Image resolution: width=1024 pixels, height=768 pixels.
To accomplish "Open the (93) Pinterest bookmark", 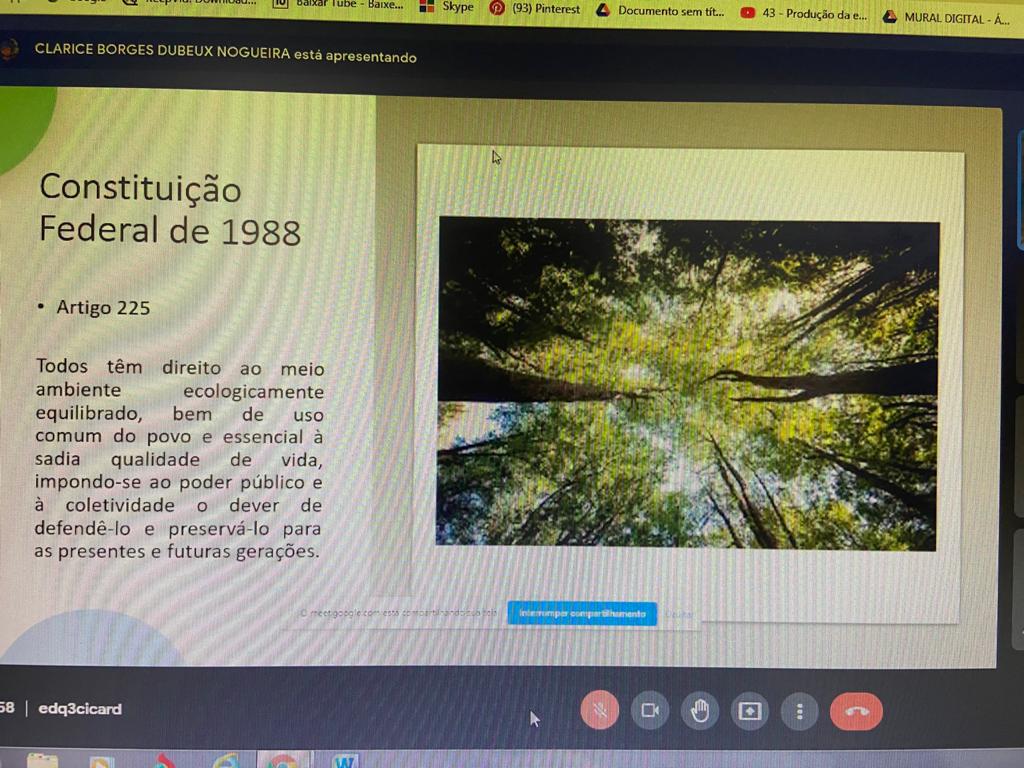I will coord(534,8).
